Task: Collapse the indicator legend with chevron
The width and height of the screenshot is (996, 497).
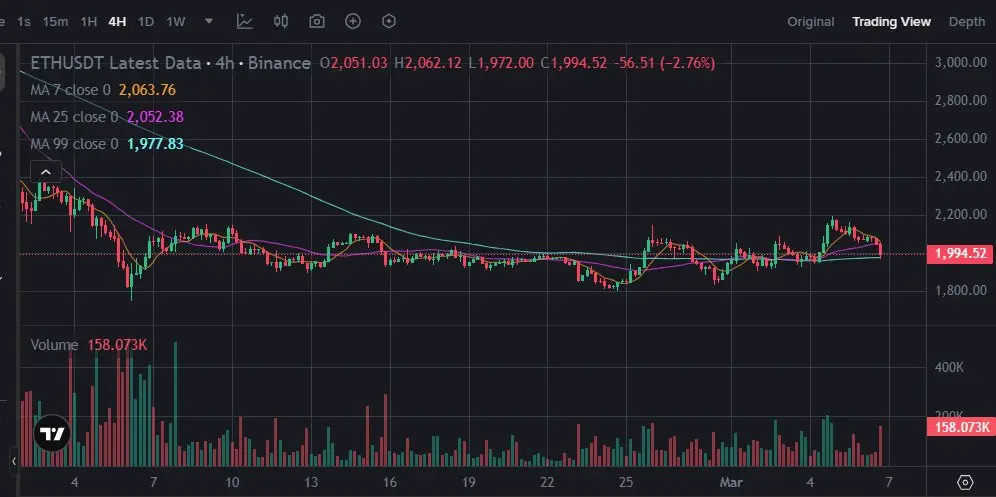Action: pos(46,172)
